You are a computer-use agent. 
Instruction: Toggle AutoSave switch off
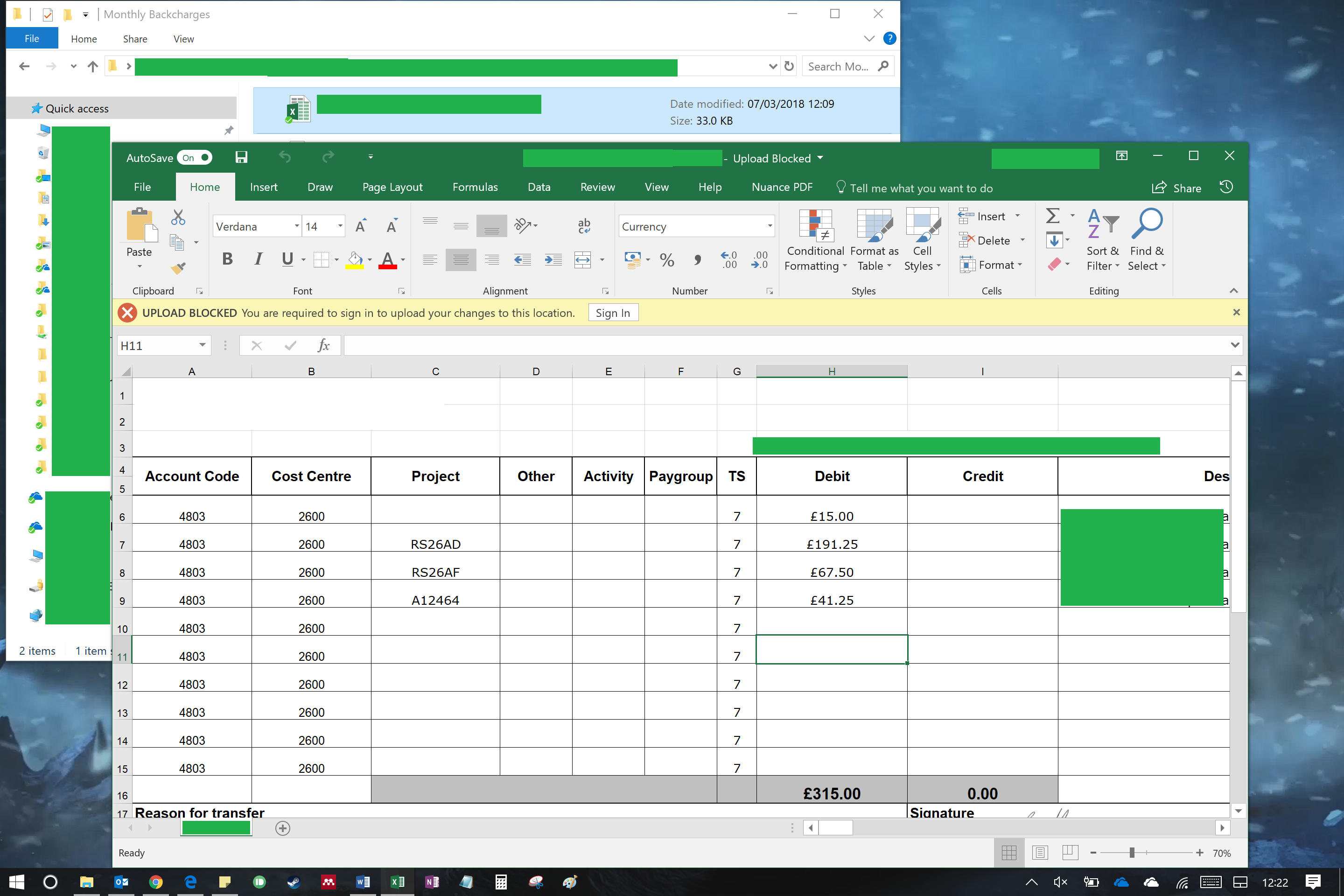195,158
